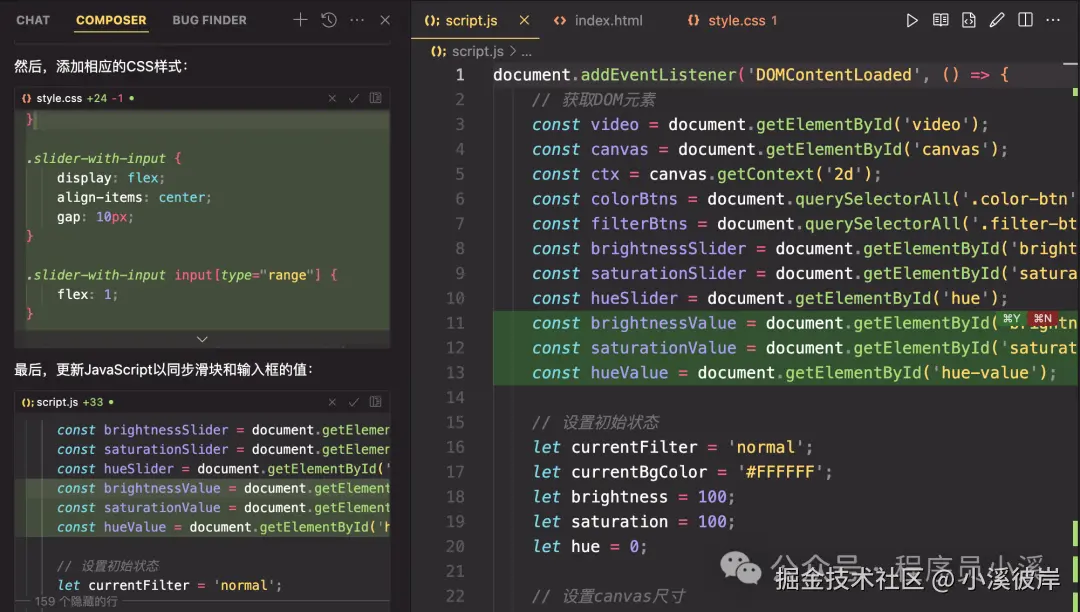Open the index.html editor tab
This screenshot has height=612, width=1080.
click(609, 21)
